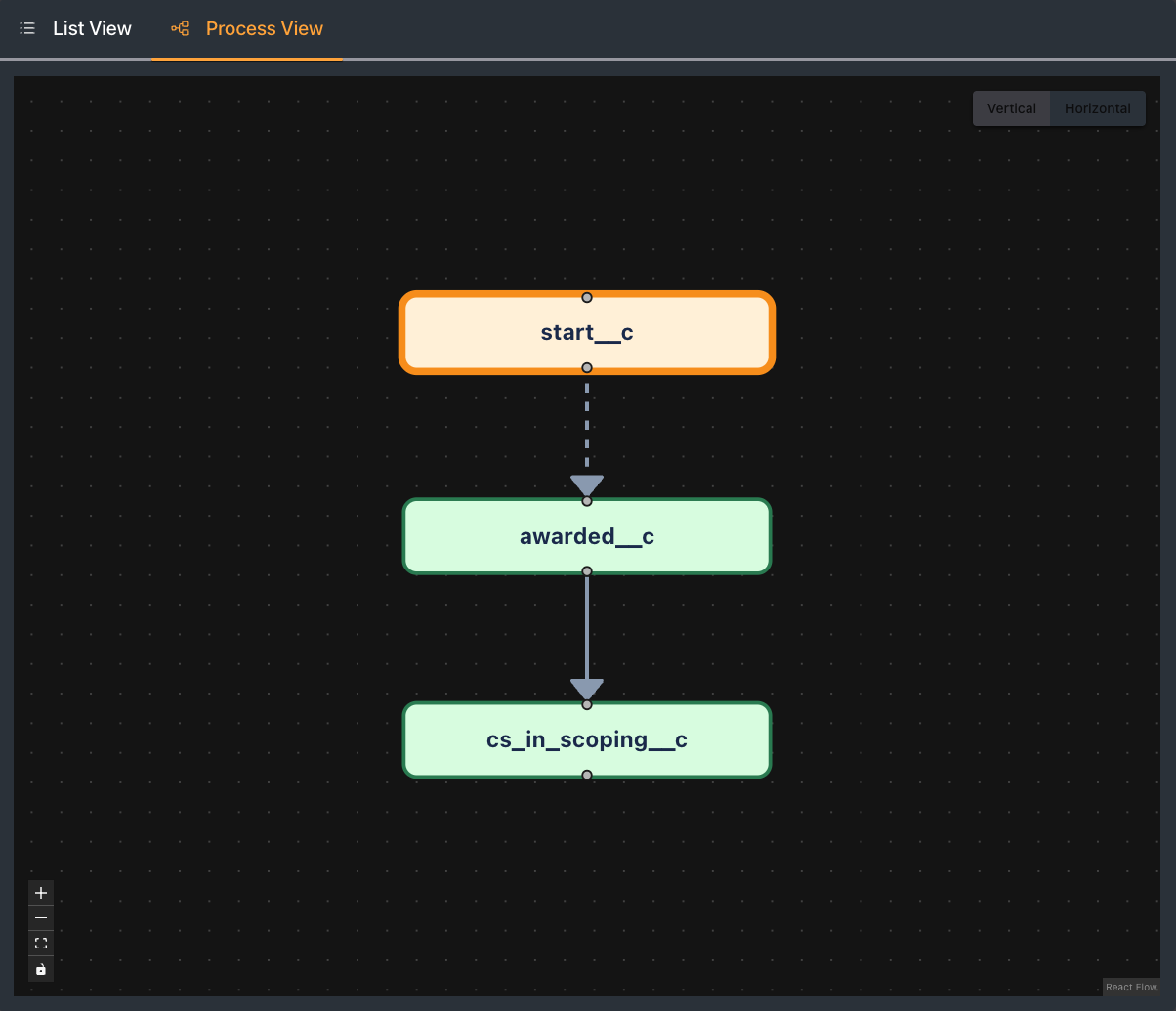Open the Process View tab
The width and height of the screenshot is (1176, 1011).
point(247,29)
